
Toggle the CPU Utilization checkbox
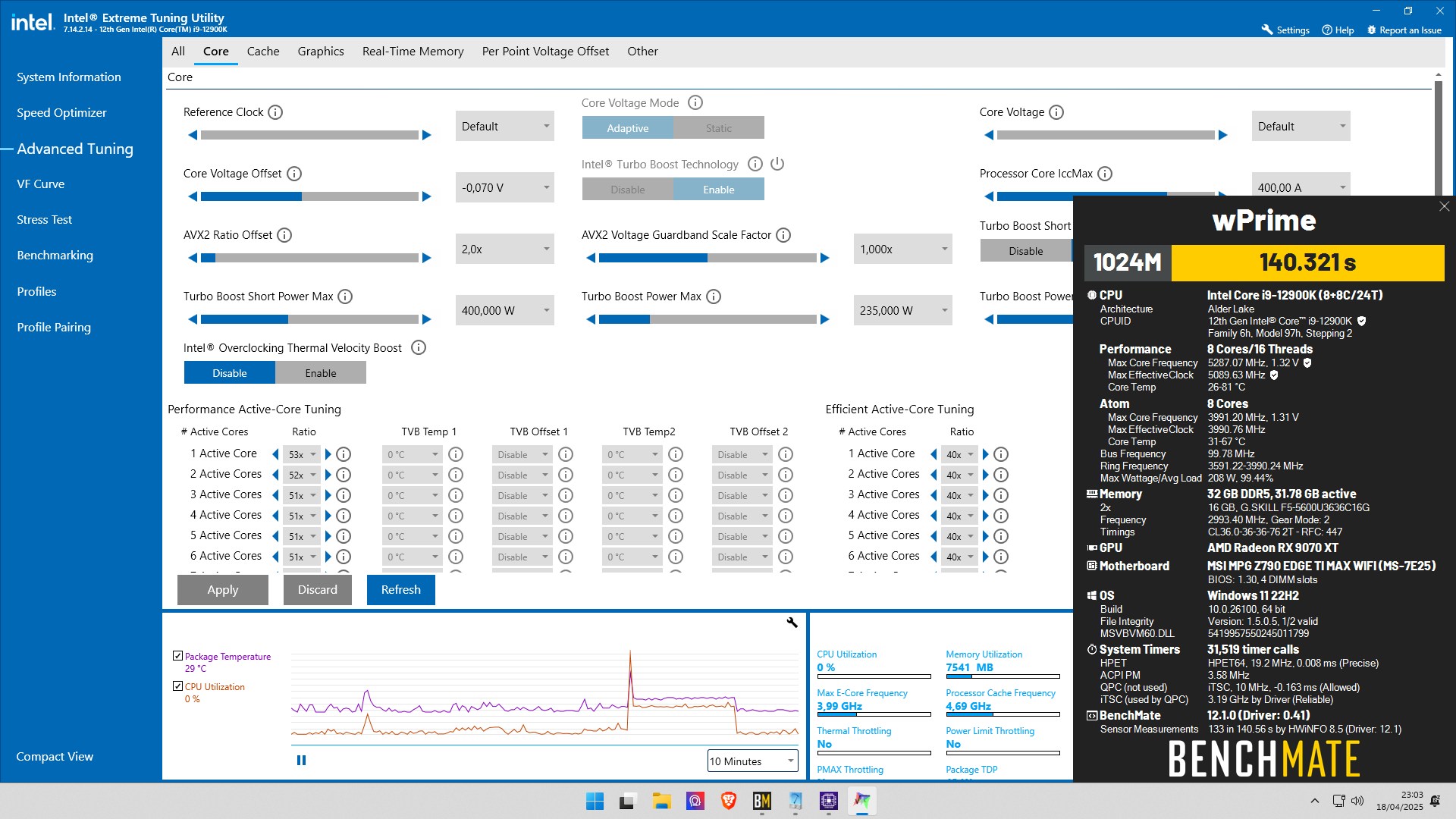click(177, 686)
